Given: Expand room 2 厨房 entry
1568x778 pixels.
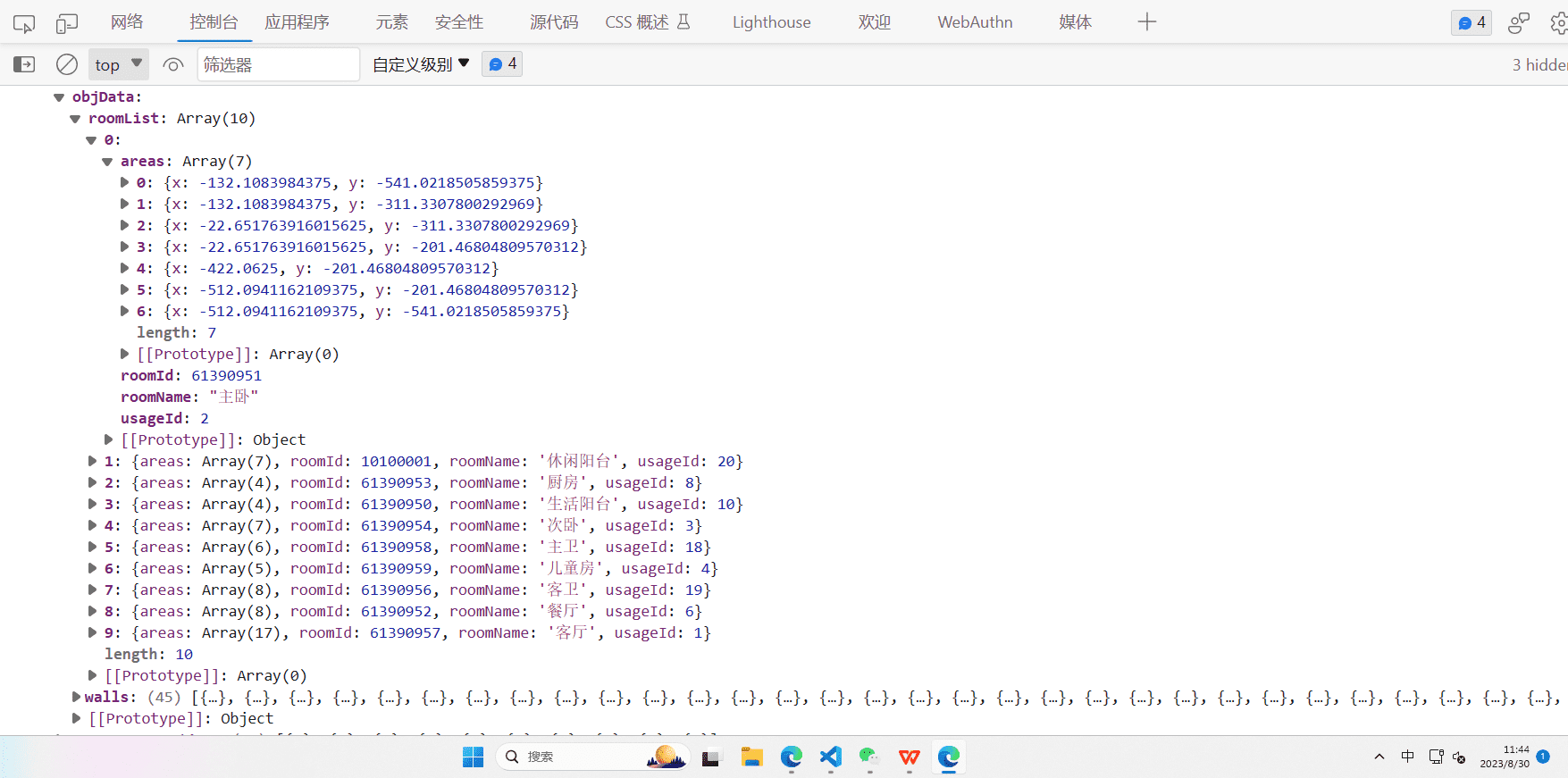Looking at the screenshot, I should [x=92, y=482].
